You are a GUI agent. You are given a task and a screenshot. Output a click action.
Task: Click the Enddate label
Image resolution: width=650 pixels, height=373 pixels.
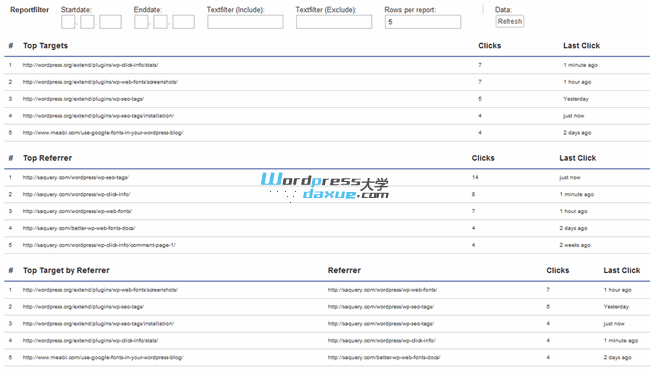[x=148, y=10]
